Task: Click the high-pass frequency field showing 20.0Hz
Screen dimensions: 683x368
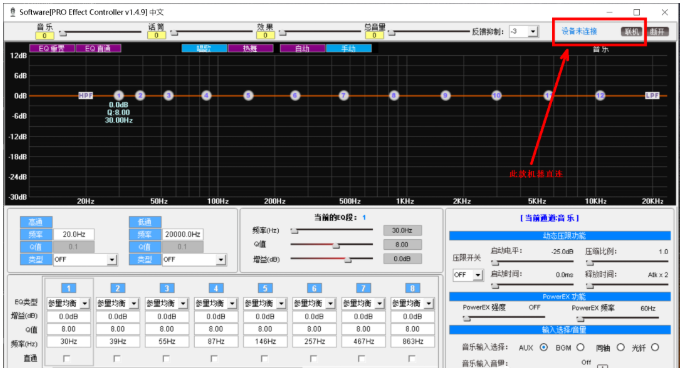Action: coord(74,234)
